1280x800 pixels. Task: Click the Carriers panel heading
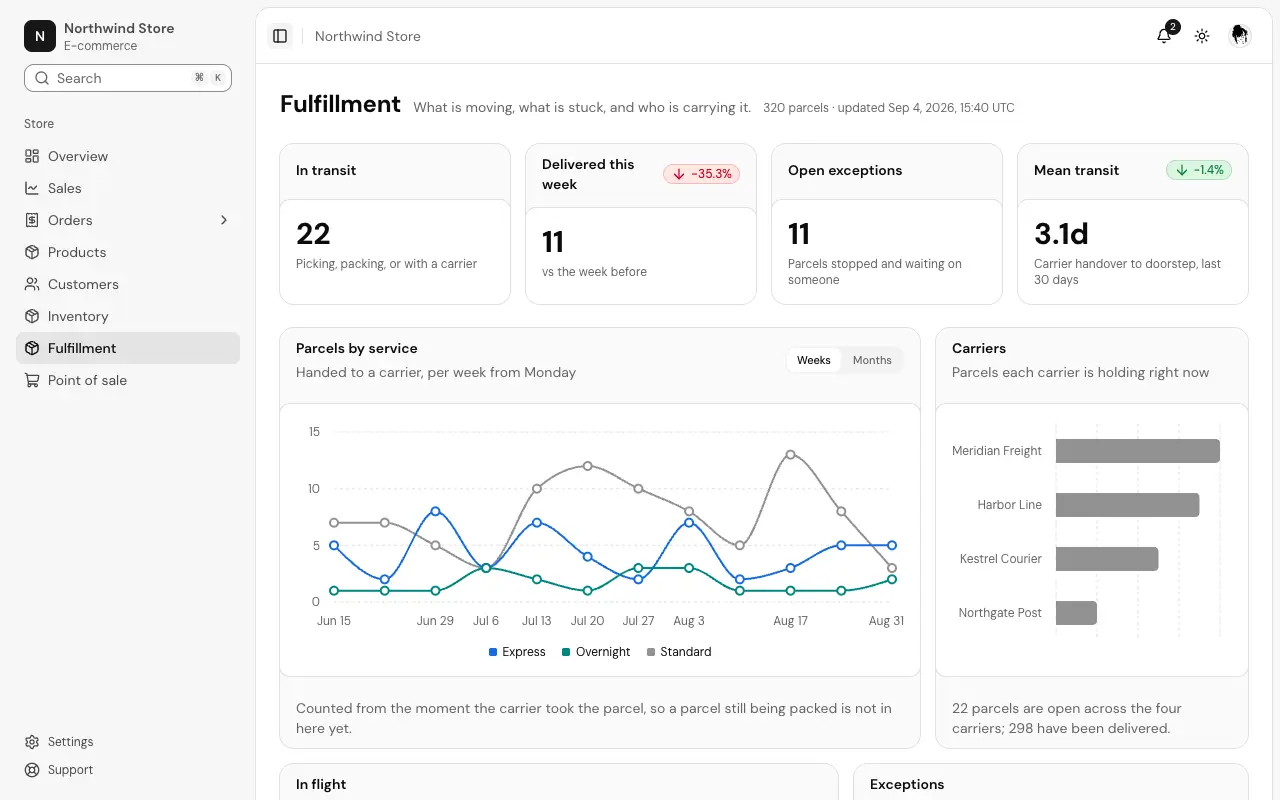tap(979, 348)
